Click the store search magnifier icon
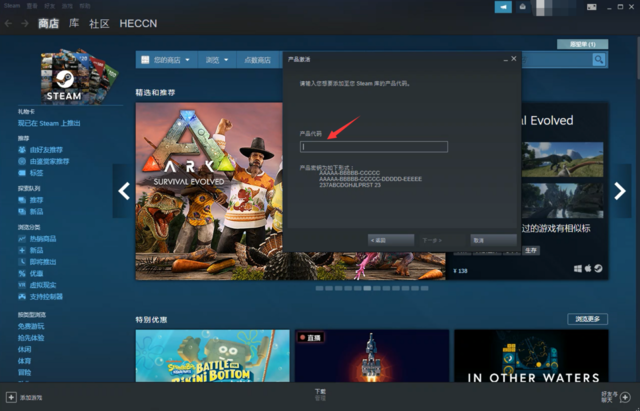 599,60
